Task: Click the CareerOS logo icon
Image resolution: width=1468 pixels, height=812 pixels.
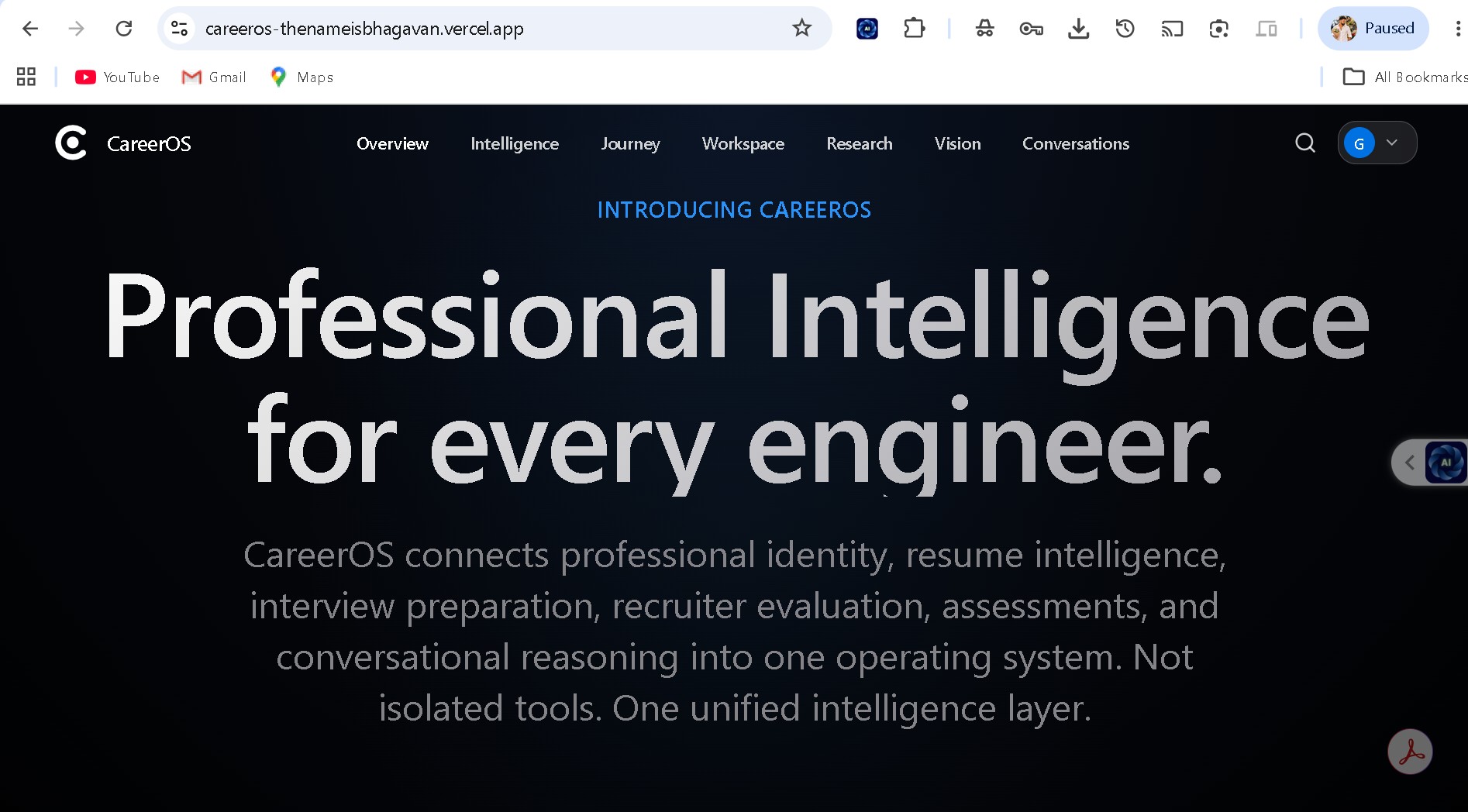Action: tap(71, 143)
